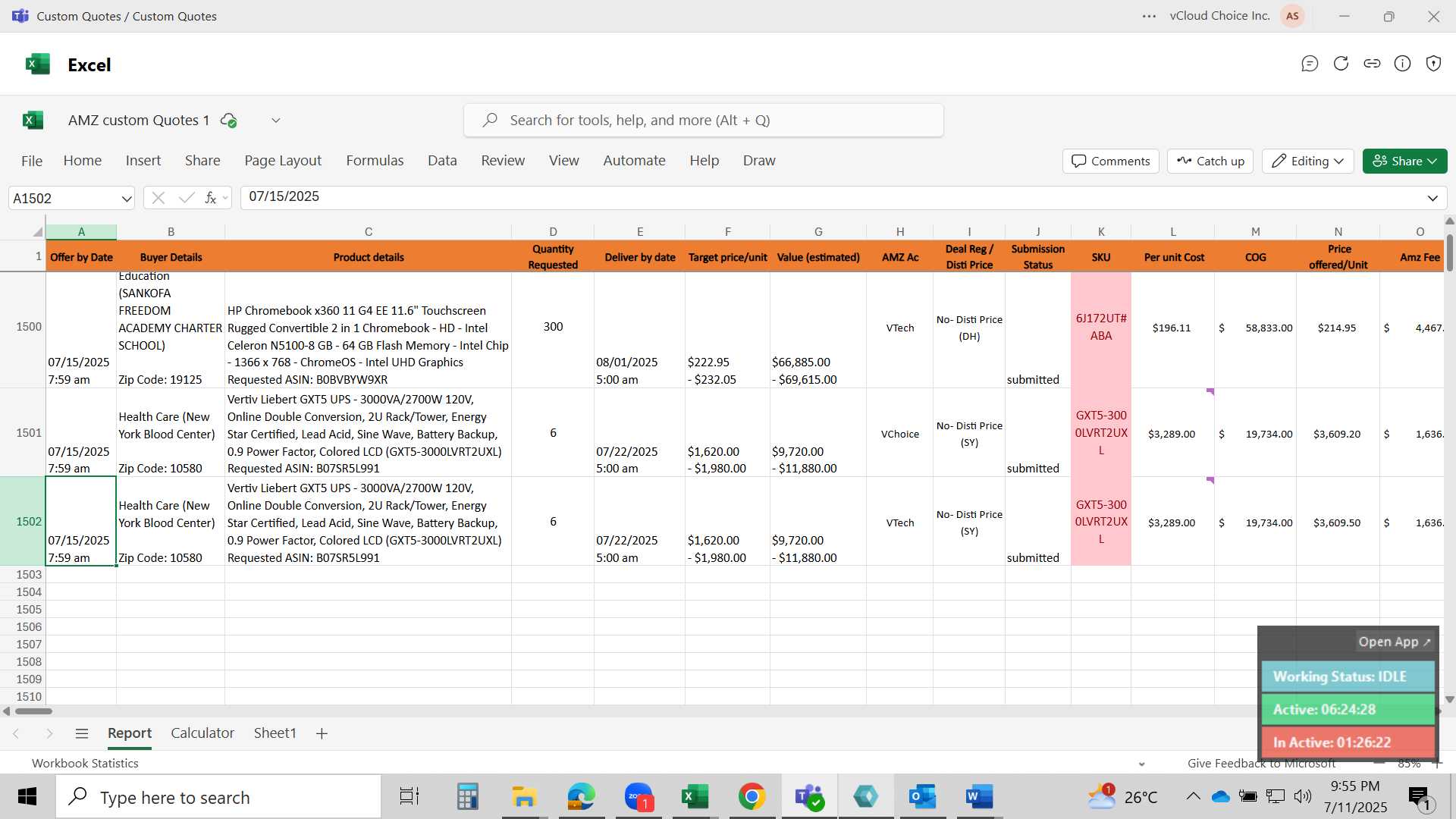Open Windows Start menu

pyautogui.click(x=27, y=797)
